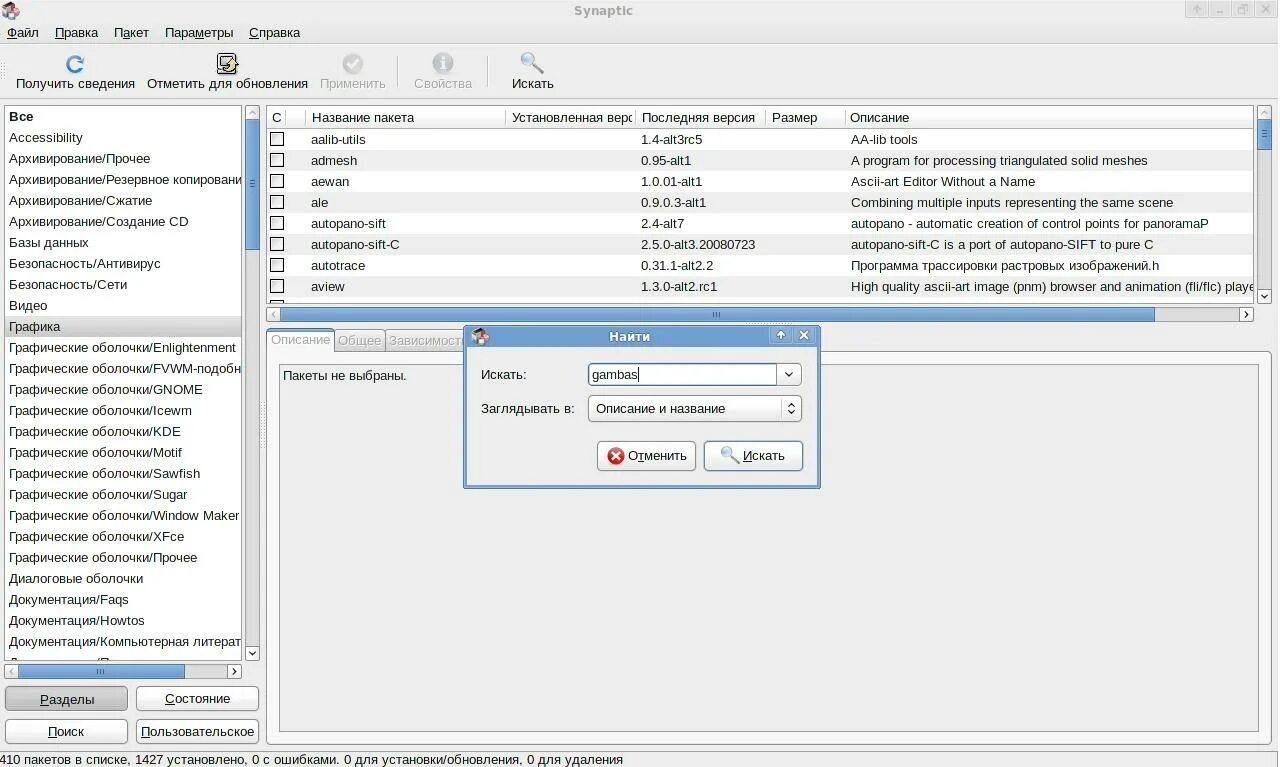Select Графические оболочки/GNOME category
Image resolution: width=1280 pixels, height=767 pixels.
(123, 389)
